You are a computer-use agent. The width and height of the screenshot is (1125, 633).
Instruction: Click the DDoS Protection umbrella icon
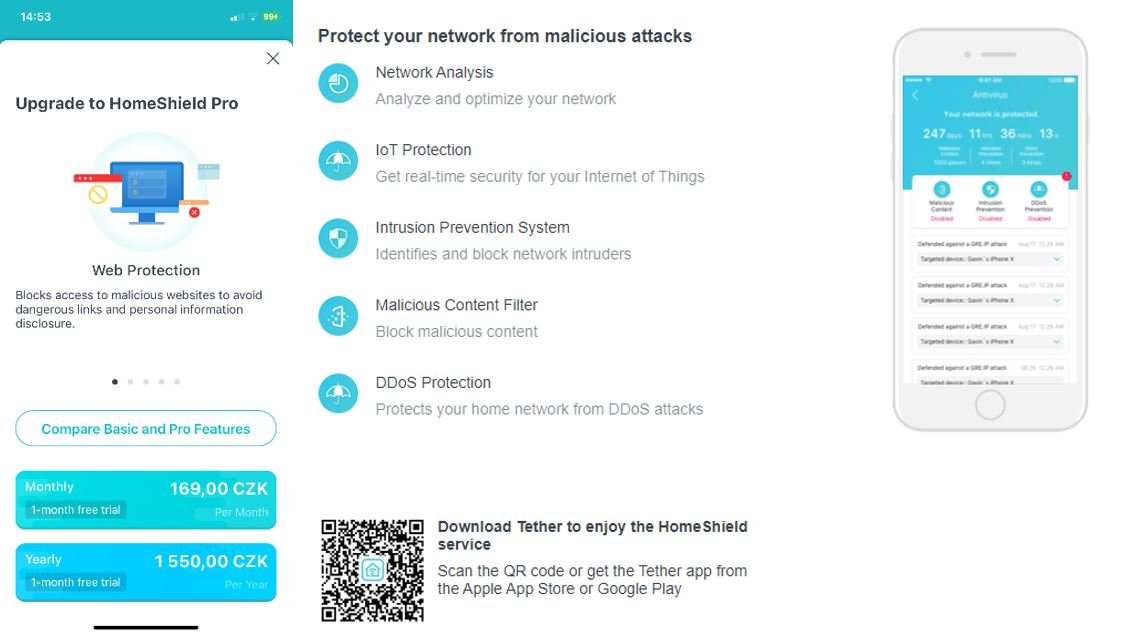click(338, 393)
